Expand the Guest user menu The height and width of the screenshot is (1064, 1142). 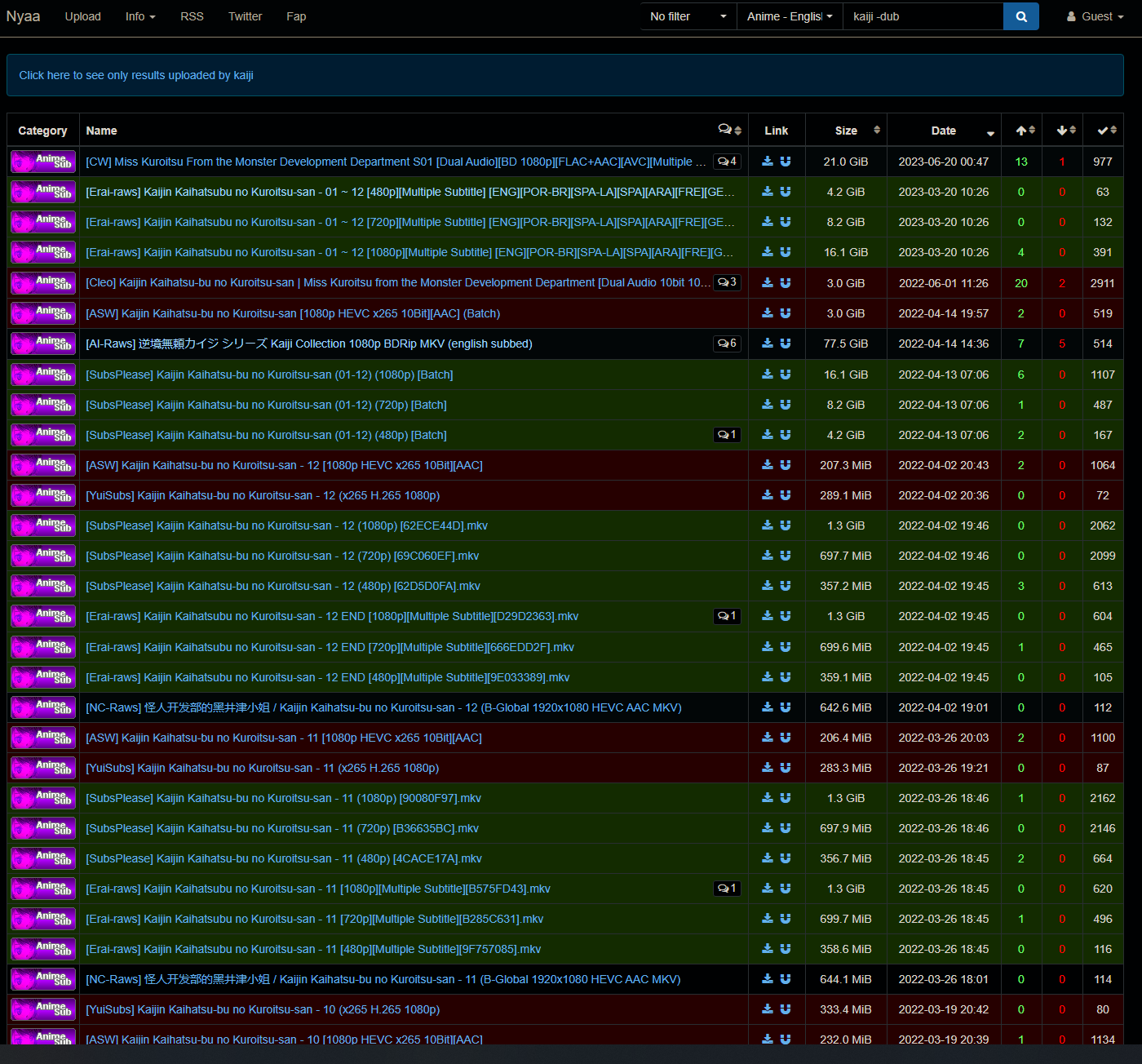[x=1095, y=16]
